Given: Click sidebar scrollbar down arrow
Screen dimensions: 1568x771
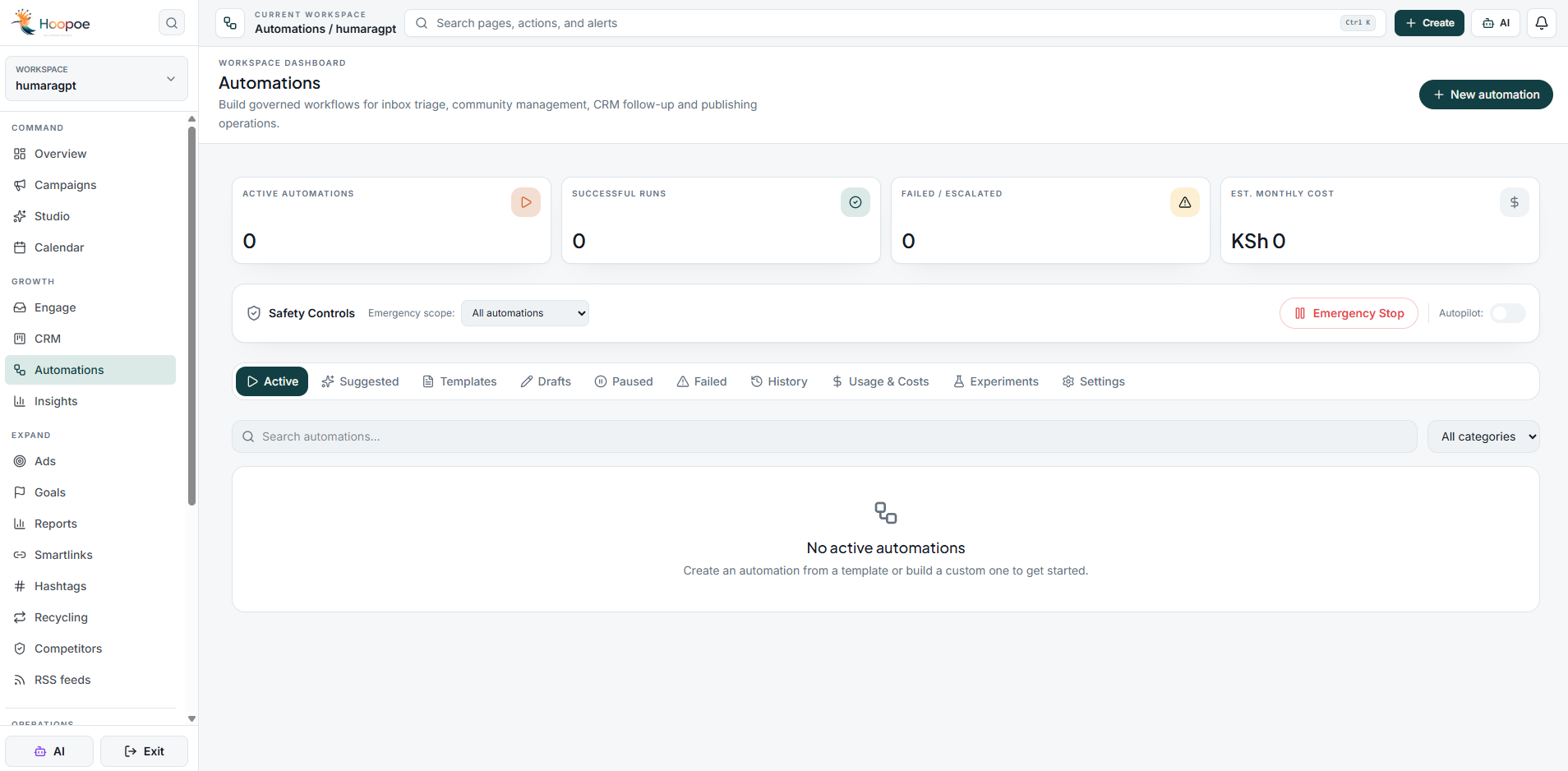Looking at the screenshot, I should (x=191, y=718).
